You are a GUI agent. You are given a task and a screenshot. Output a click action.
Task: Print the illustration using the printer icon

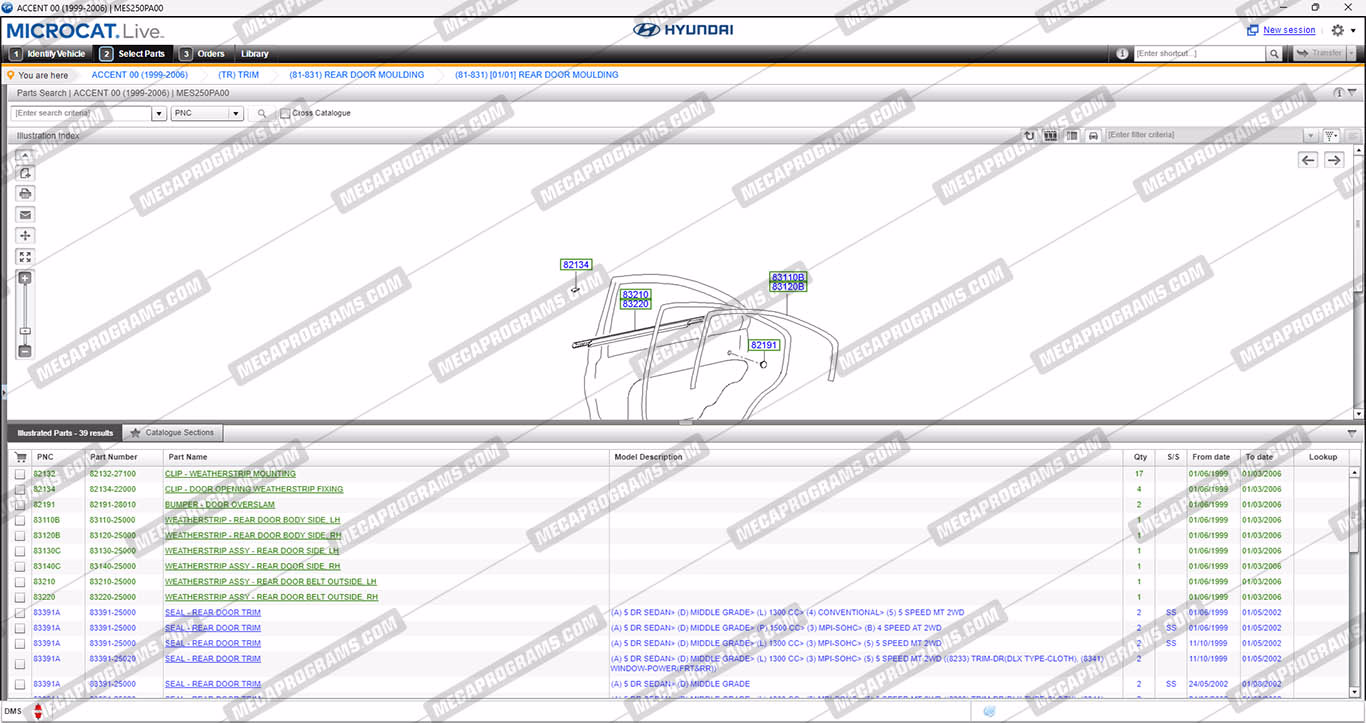tap(25, 193)
